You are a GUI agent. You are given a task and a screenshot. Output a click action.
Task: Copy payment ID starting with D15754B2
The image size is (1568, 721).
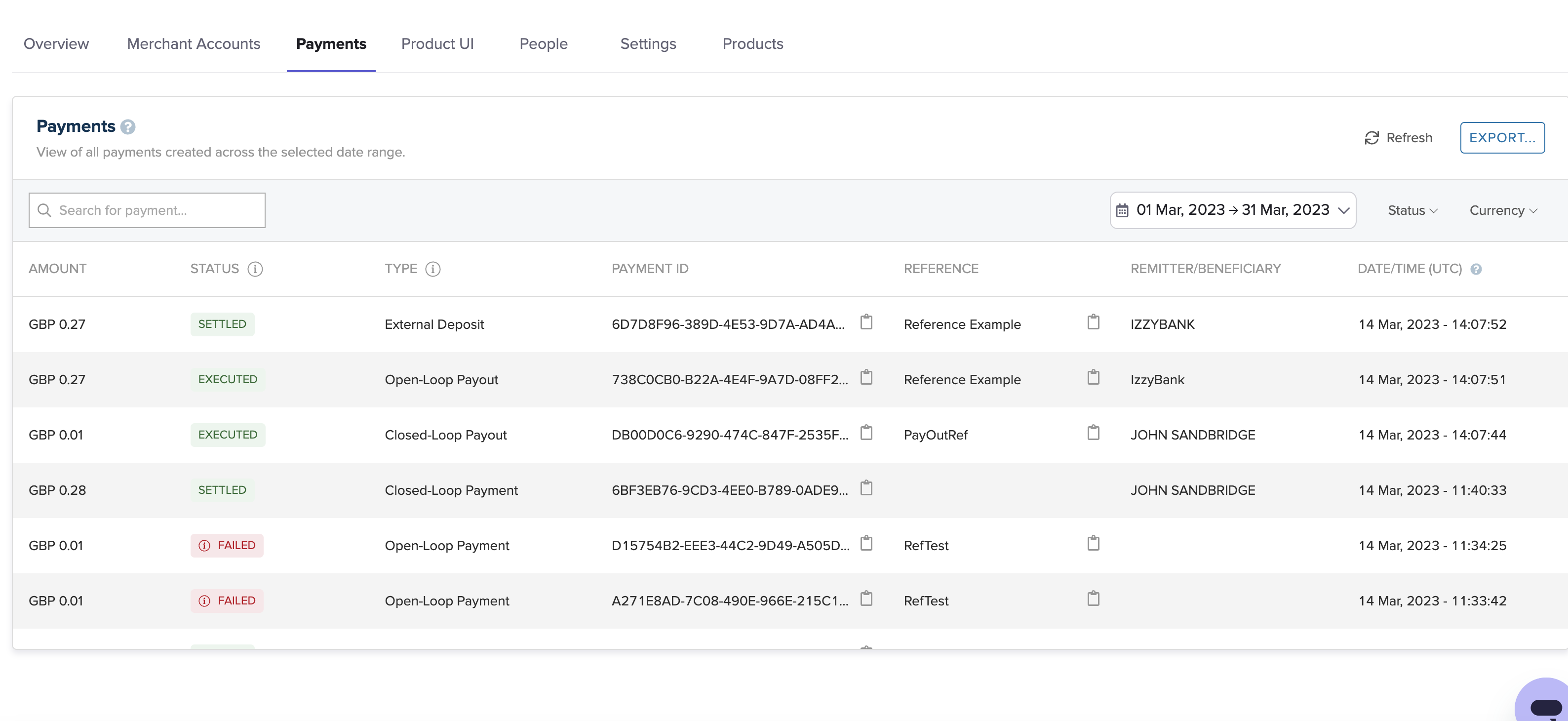(866, 543)
